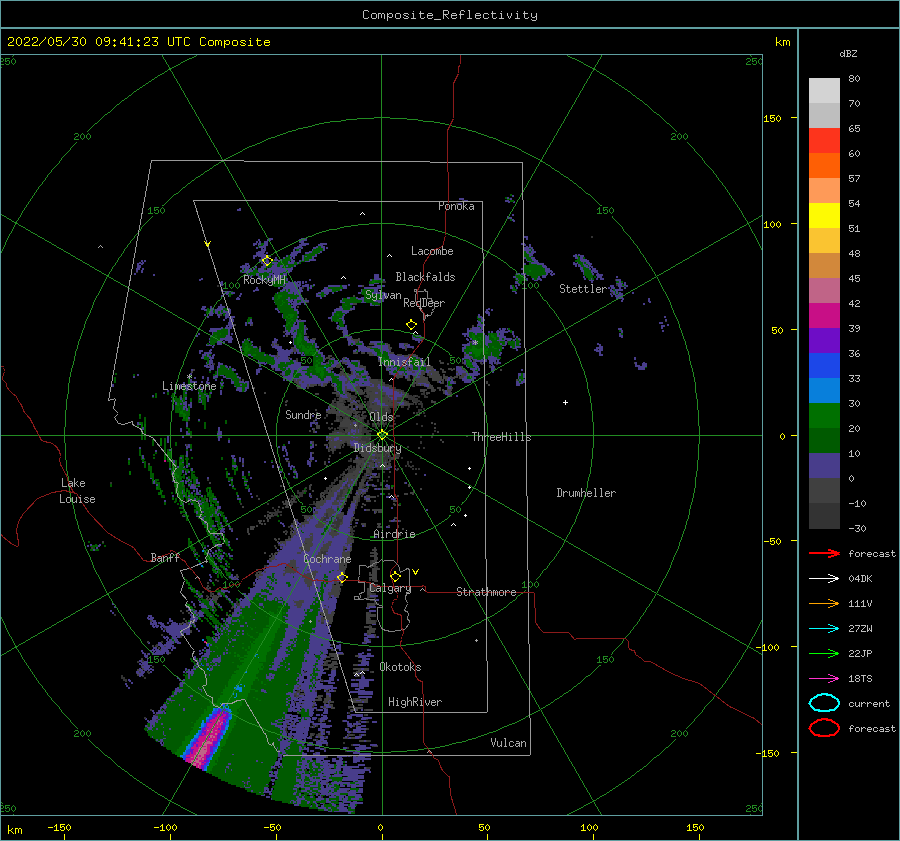Click the white 04DK arrow in legend
Image resolution: width=900 pixels, height=841 pixels.
click(x=824, y=579)
